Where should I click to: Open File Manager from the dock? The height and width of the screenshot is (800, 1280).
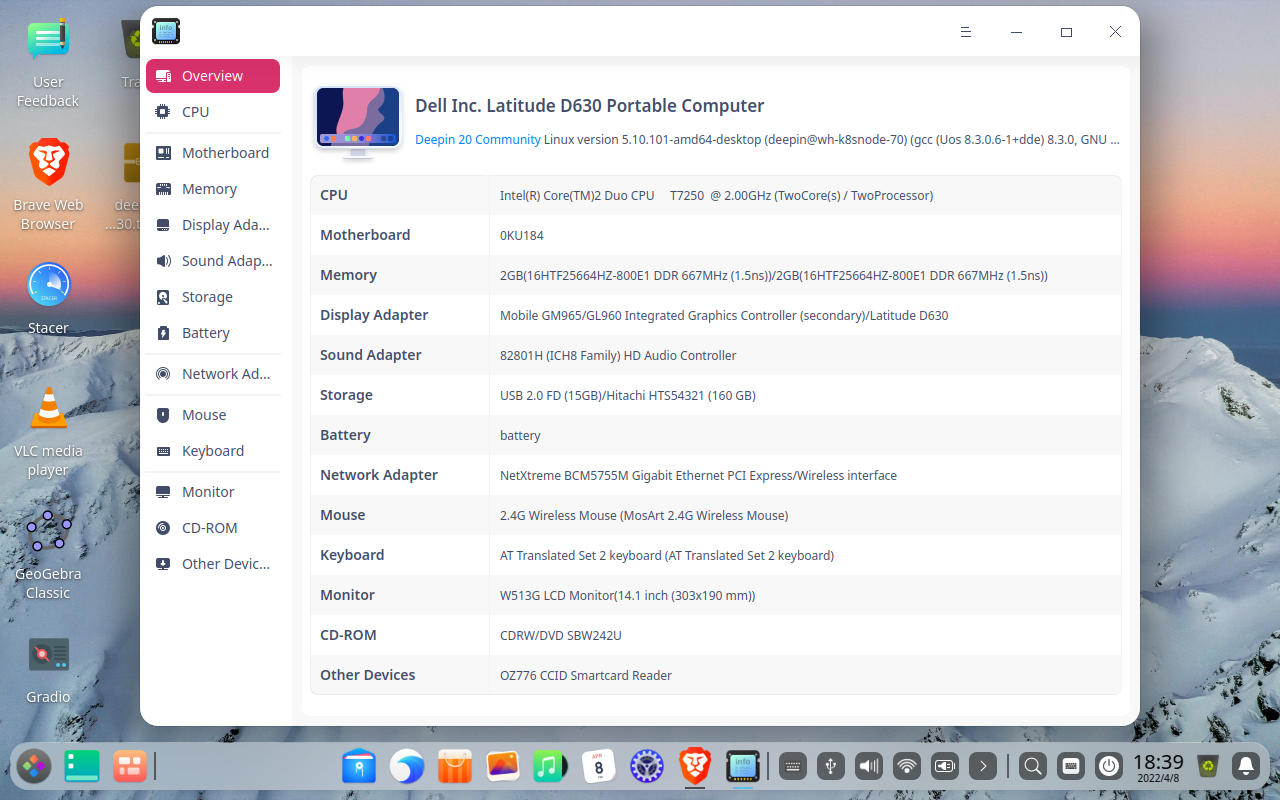[x=359, y=767]
